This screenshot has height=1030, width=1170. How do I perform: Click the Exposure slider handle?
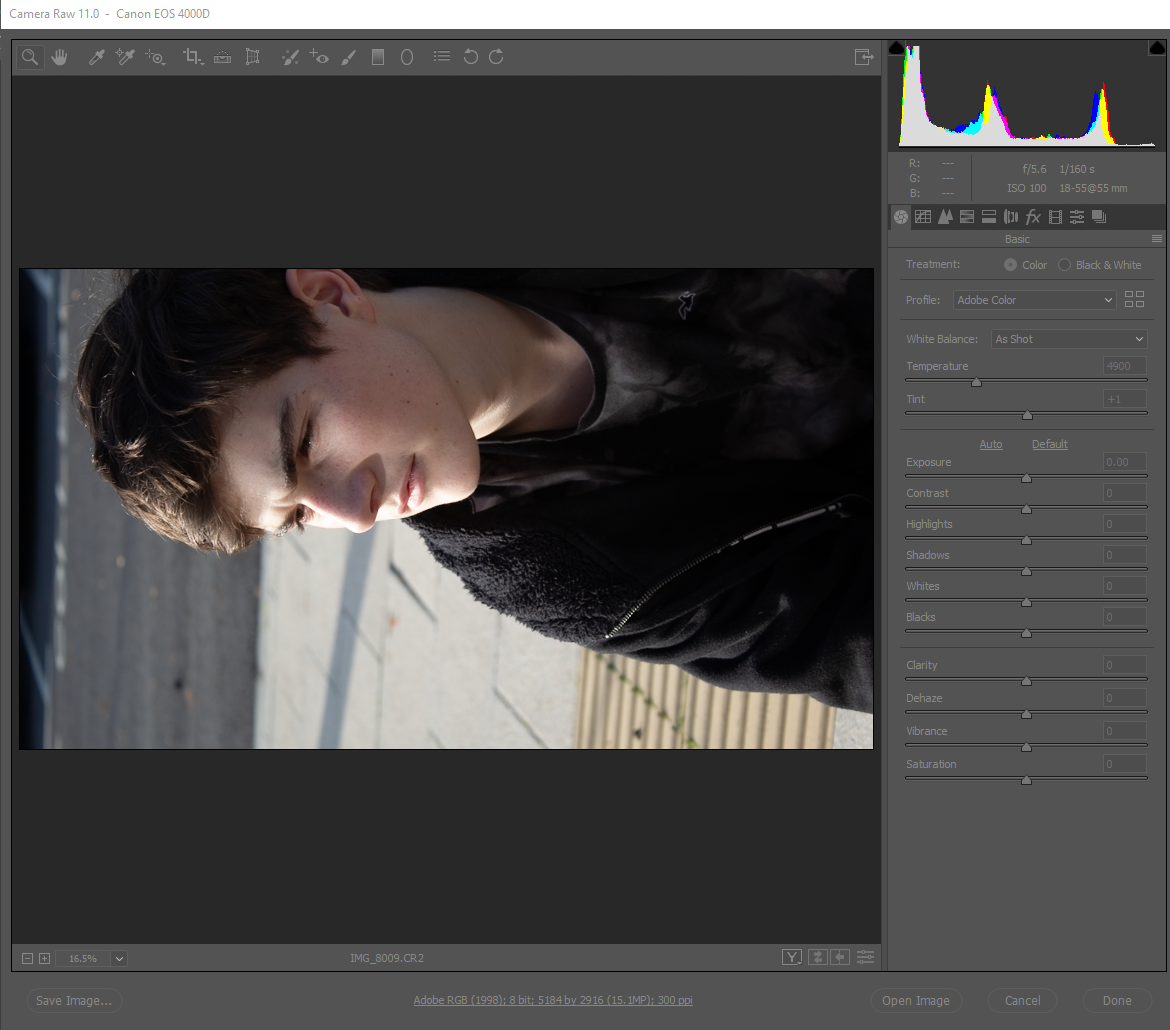1026,478
